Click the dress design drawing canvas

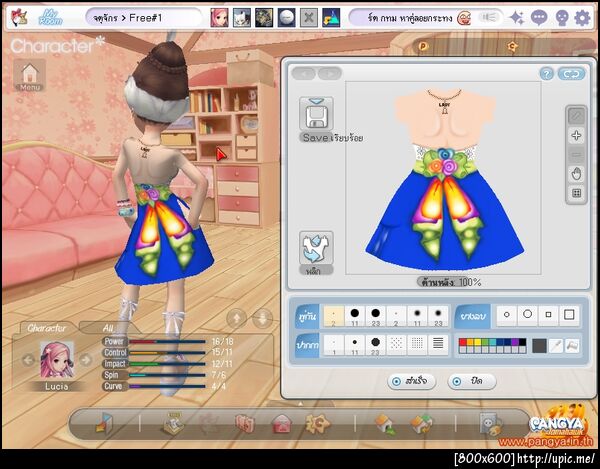tap(443, 178)
